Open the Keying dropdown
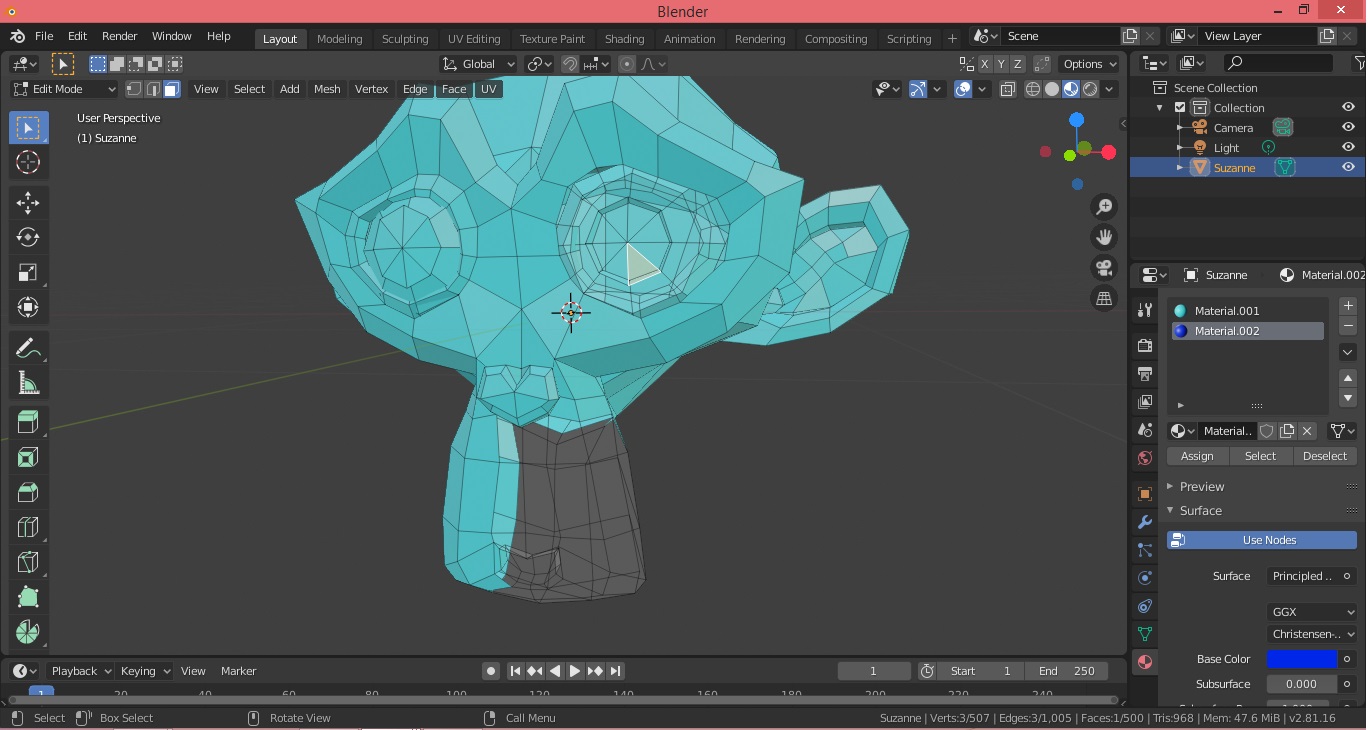This screenshot has width=1368, height=730. pos(144,671)
